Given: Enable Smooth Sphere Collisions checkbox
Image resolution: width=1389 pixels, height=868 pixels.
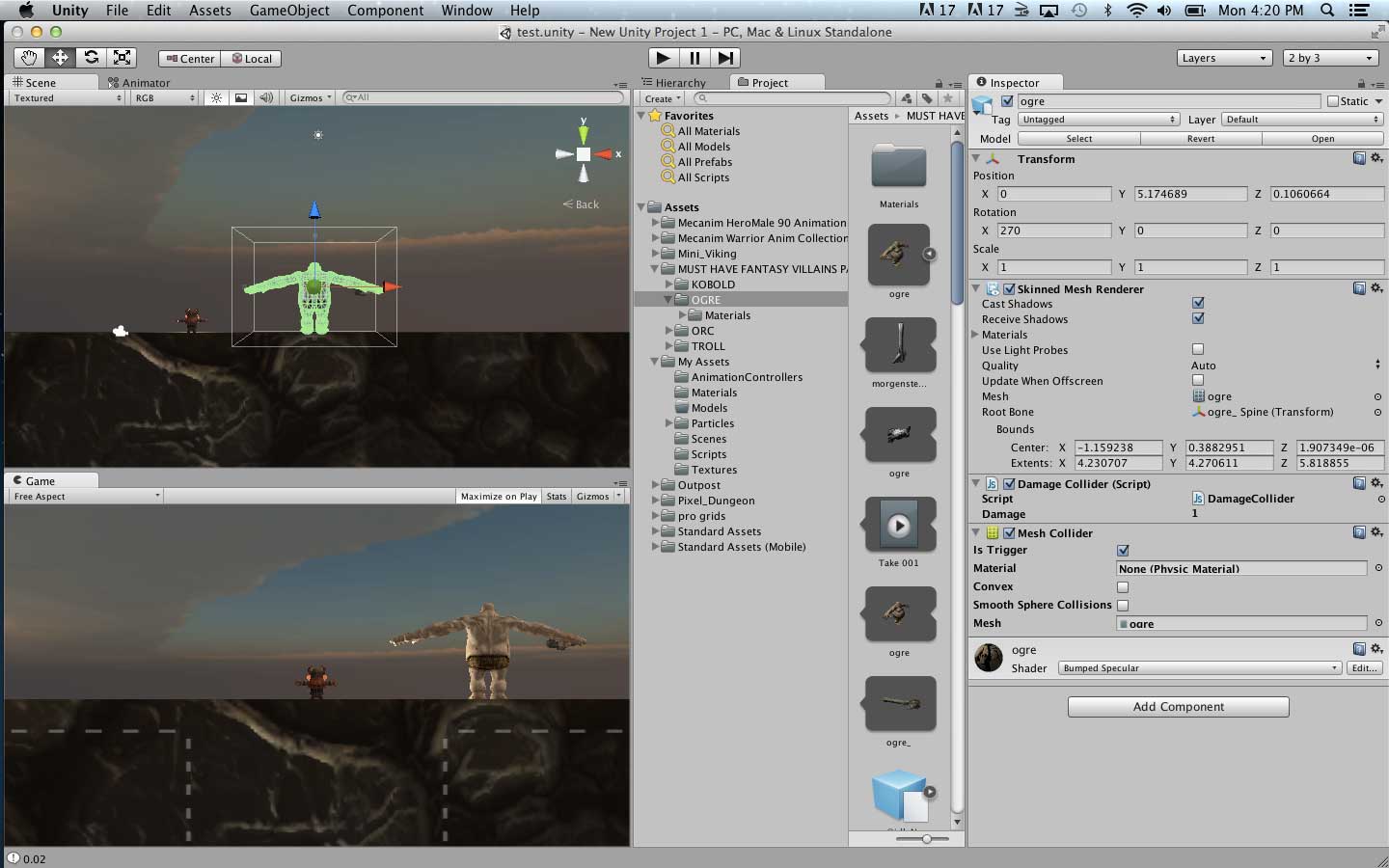Looking at the screenshot, I should [x=1123, y=605].
